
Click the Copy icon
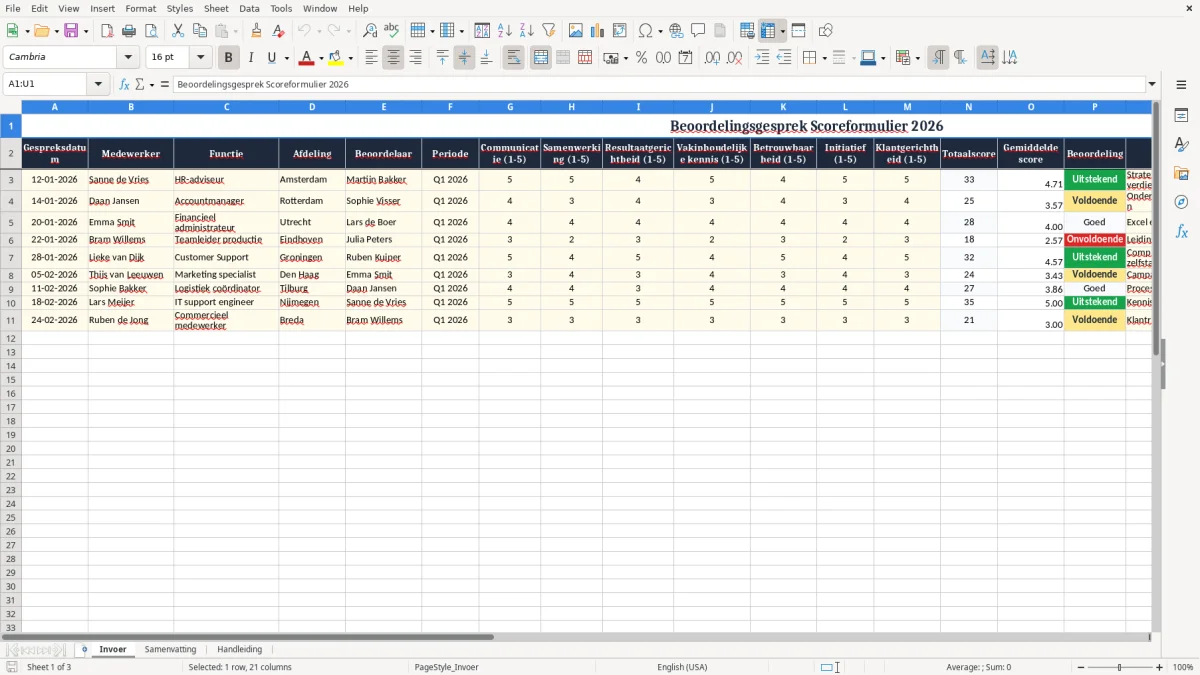click(x=200, y=31)
